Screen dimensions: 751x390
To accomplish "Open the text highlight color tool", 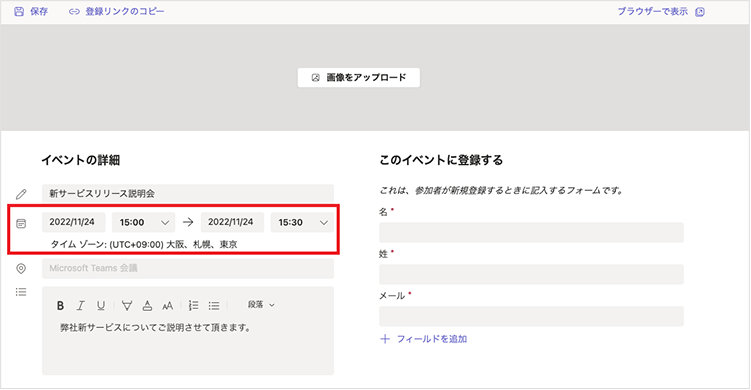I will pyautogui.click(x=127, y=305).
